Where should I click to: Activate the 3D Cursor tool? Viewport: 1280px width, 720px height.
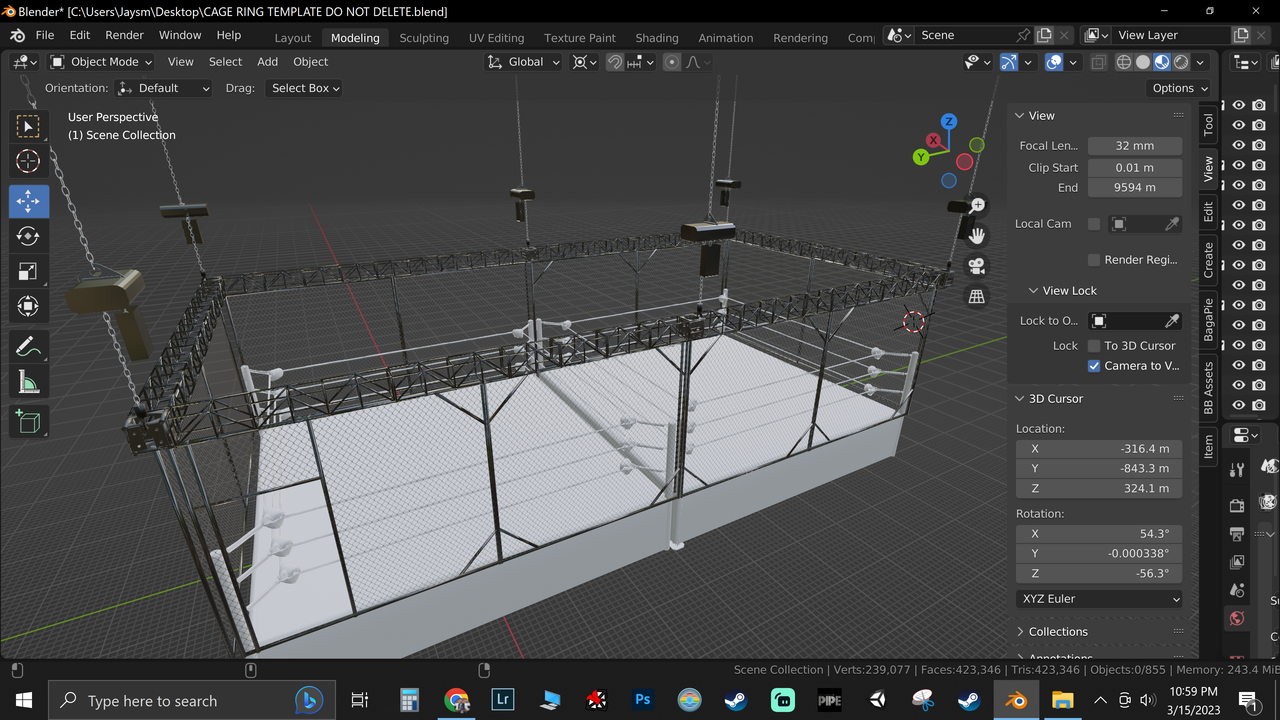tap(28, 161)
